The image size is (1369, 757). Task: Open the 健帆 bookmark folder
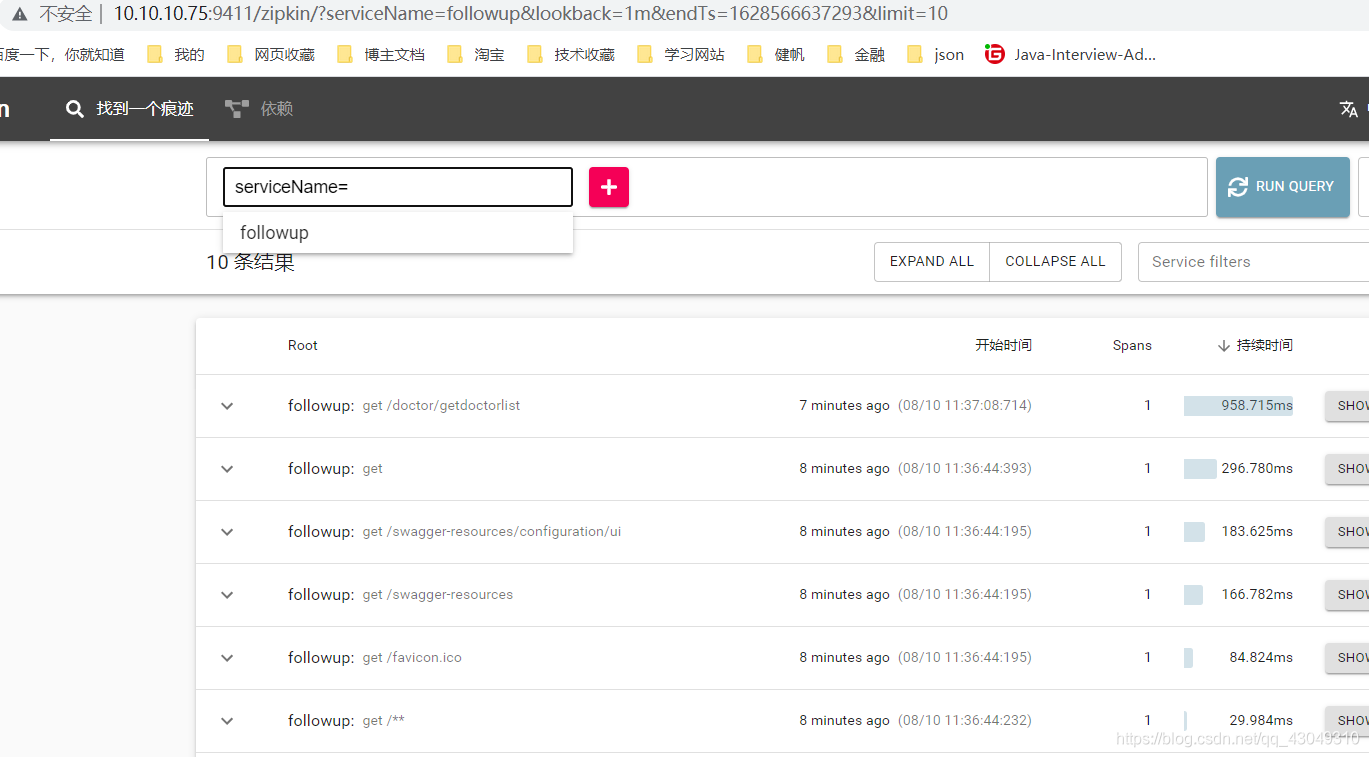click(x=776, y=54)
